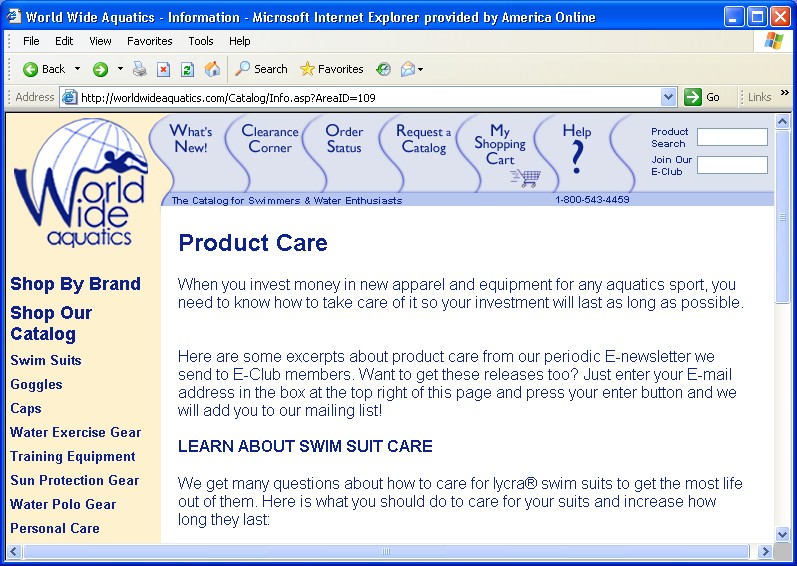Open the Tools menu
The image size is (797, 566).
[x=201, y=41]
